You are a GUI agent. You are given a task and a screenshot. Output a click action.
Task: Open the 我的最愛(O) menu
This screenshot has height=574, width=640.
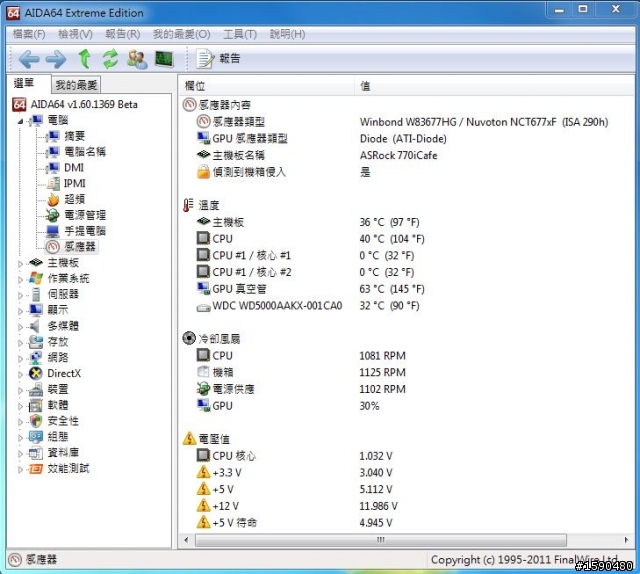pos(182,34)
